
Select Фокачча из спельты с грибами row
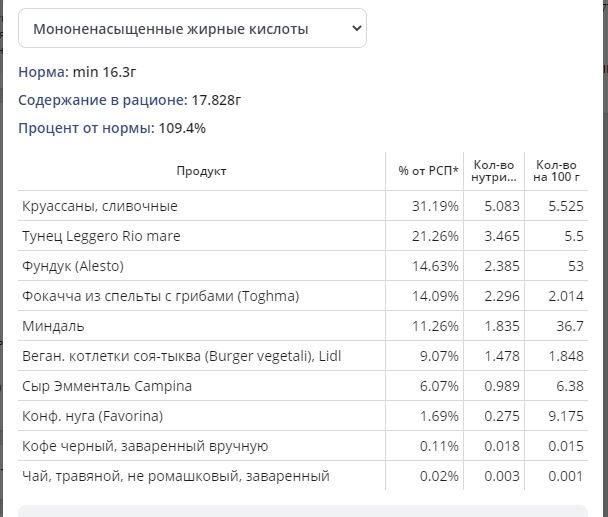click(303, 296)
